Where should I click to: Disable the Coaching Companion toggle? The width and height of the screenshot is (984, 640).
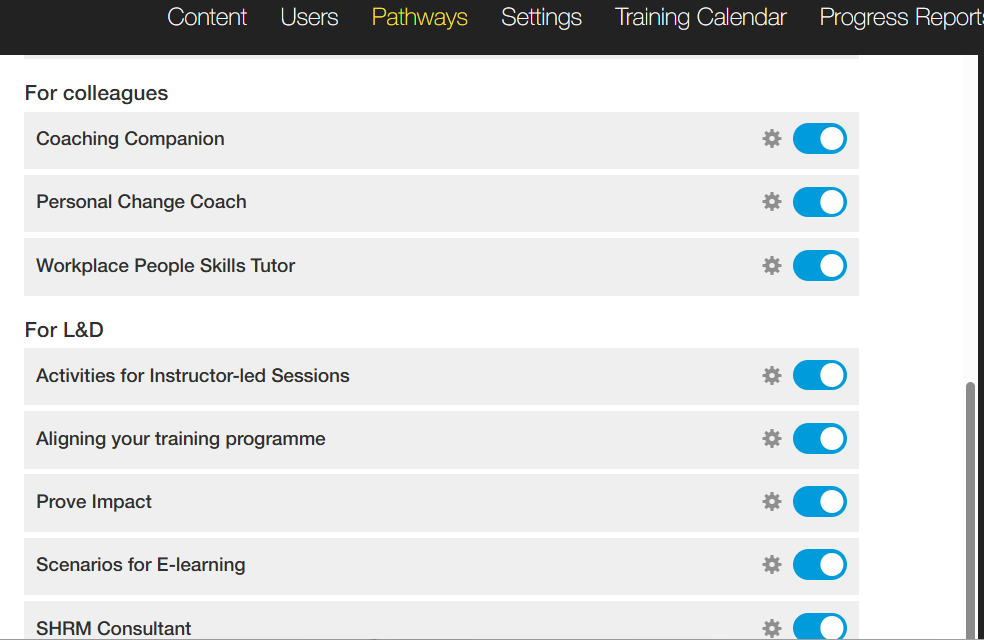820,139
